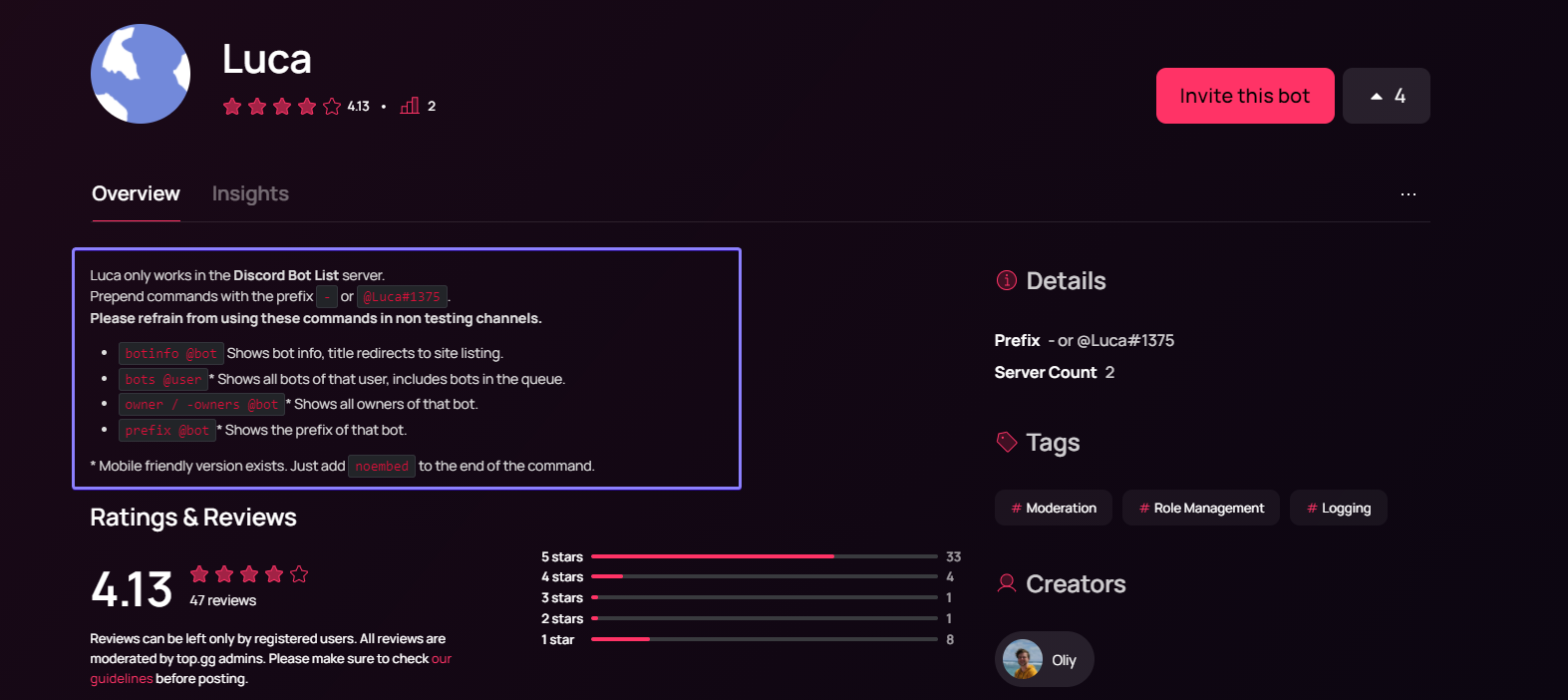Click the 'Server Count 2' detail row
The image size is (1568, 700).
(1055, 372)
